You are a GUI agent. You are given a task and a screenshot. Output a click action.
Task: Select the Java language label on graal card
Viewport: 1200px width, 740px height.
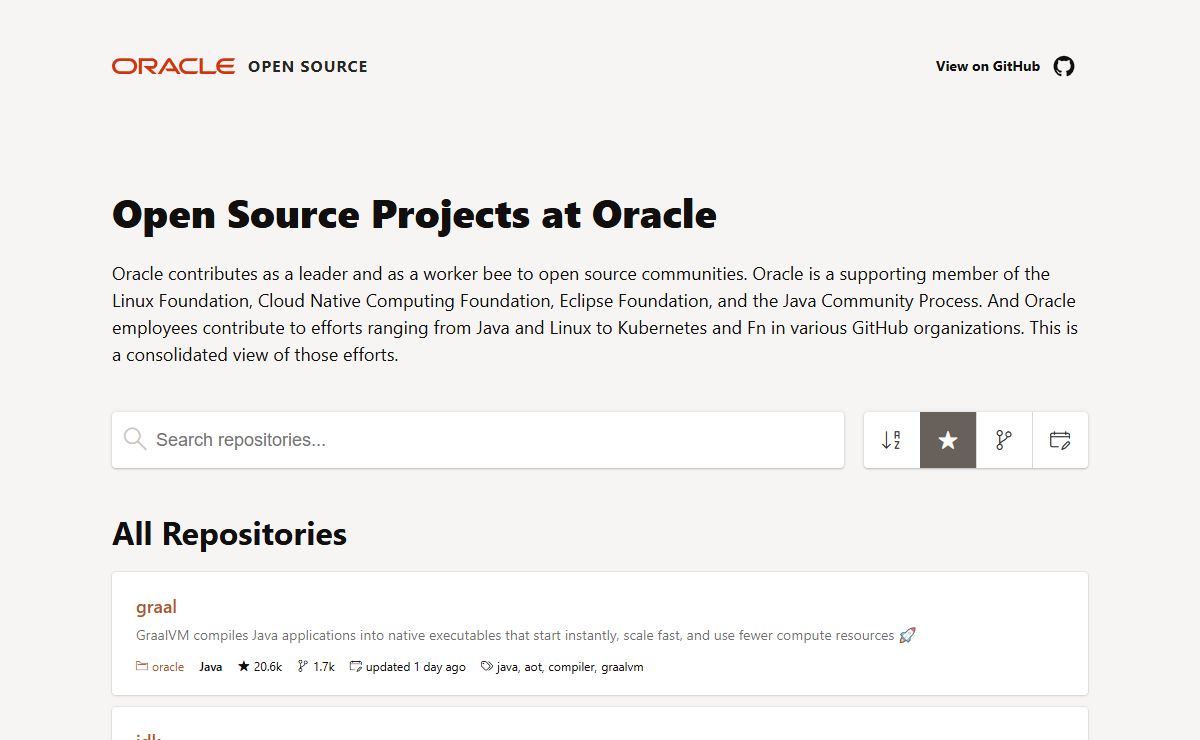point(210,667)
